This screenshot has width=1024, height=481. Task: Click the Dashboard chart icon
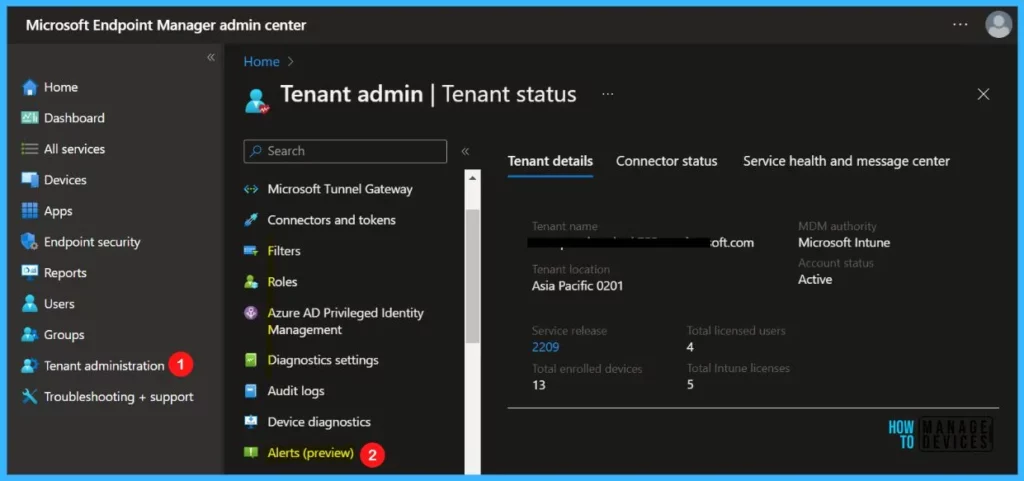pos(29,117)
